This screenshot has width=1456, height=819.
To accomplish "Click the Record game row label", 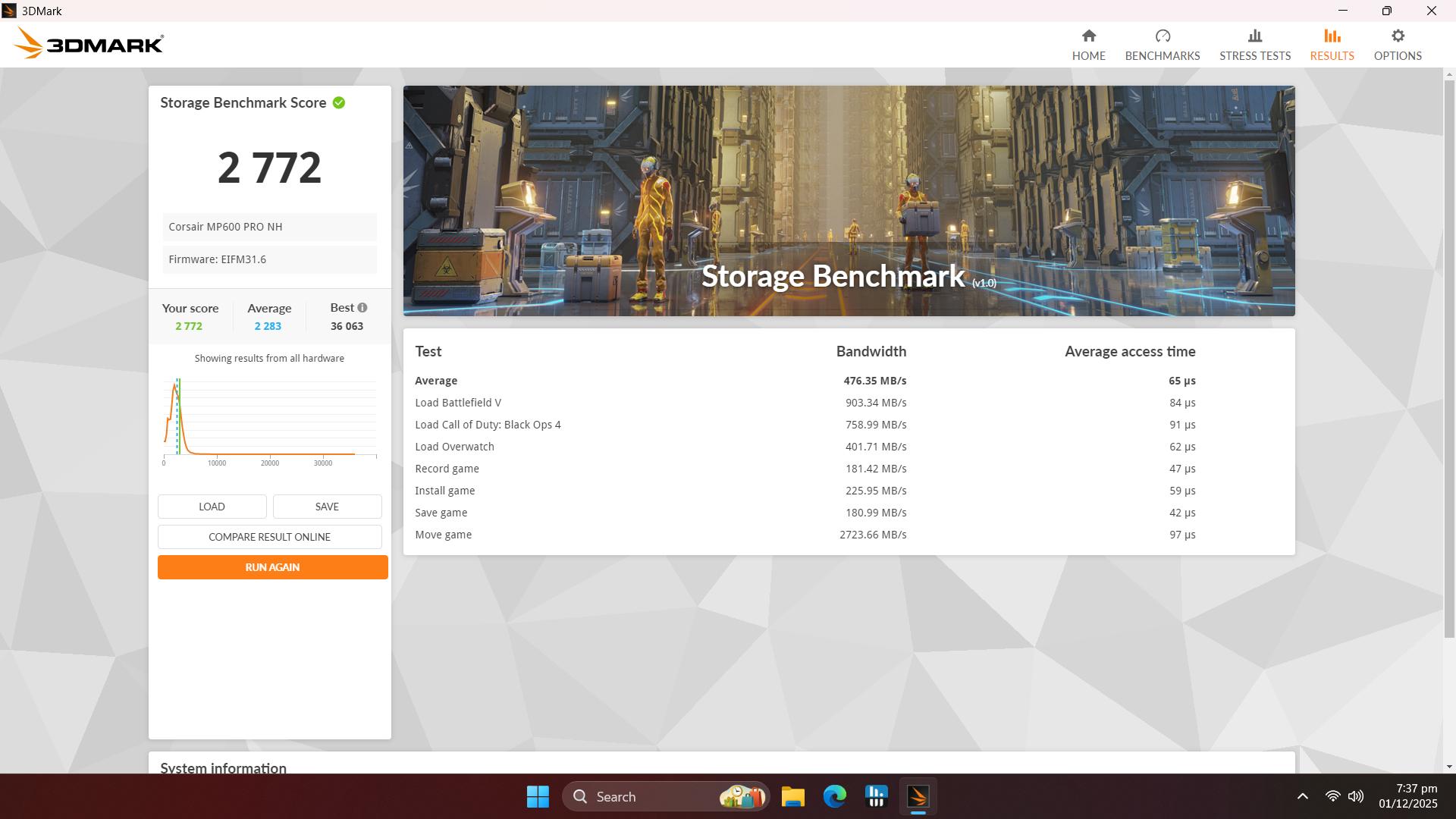I will 447,469.
